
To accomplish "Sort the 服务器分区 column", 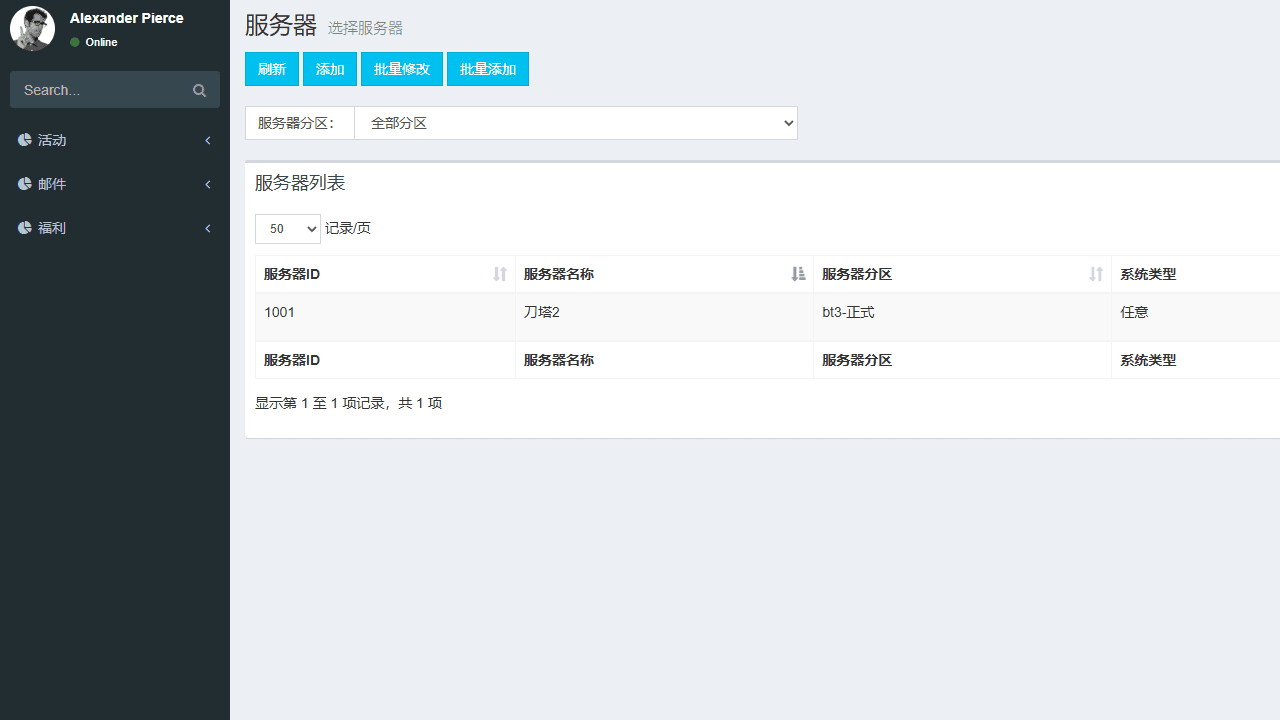I will click(x=1096, y=274).
